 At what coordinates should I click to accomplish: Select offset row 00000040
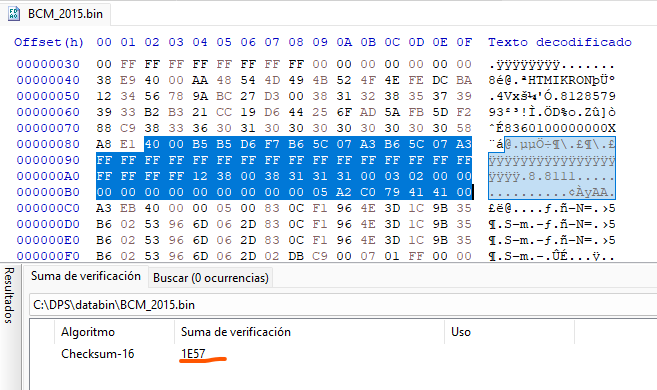click(x=48, y=80)
